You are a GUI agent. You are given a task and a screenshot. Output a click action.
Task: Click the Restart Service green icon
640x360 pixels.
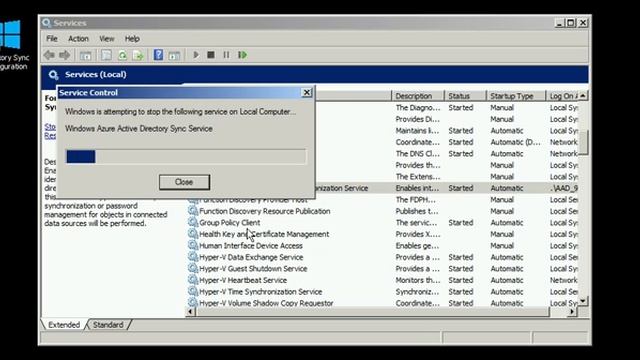(242, 55)
